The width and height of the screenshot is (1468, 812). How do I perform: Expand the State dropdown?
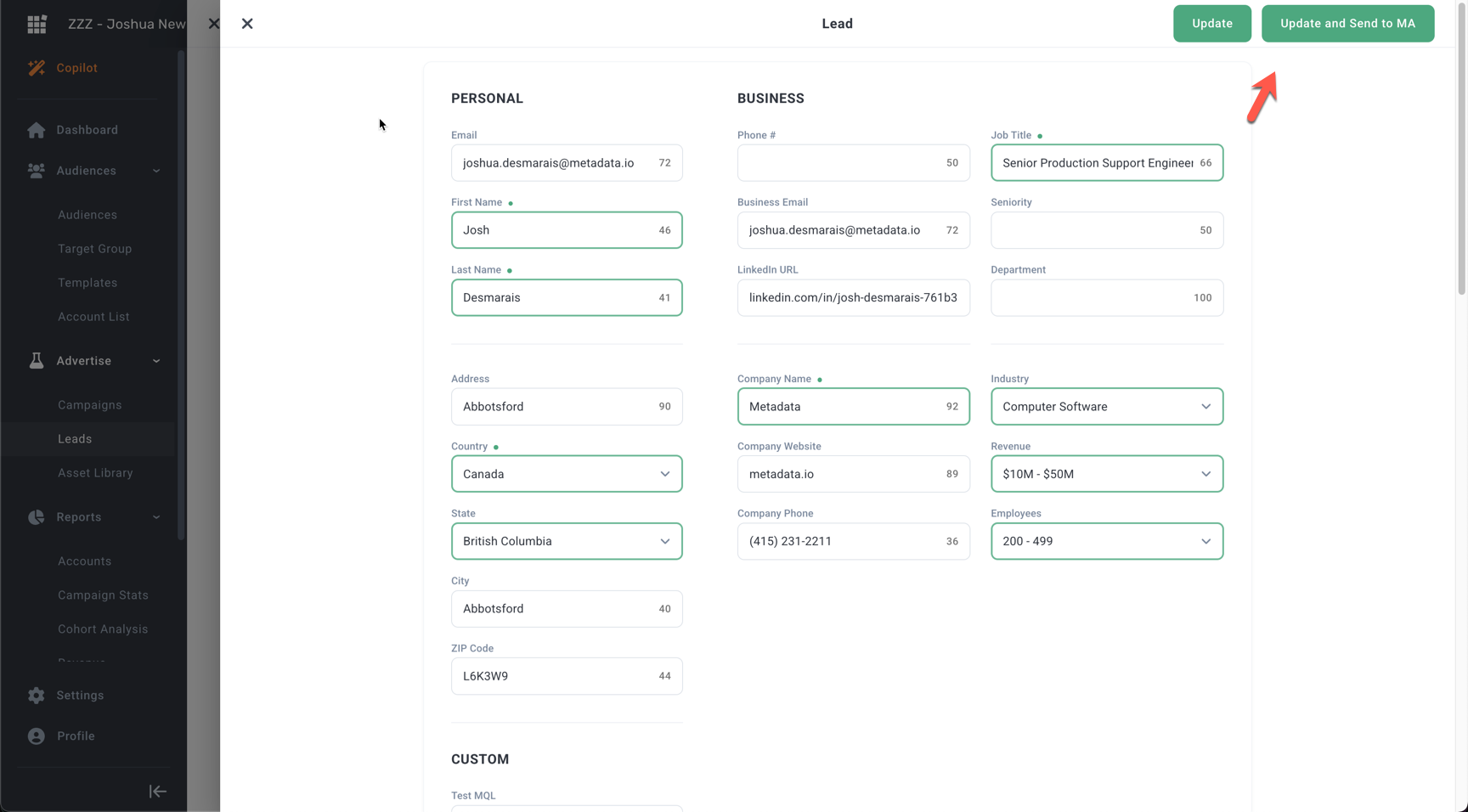[x=567, y=541]
